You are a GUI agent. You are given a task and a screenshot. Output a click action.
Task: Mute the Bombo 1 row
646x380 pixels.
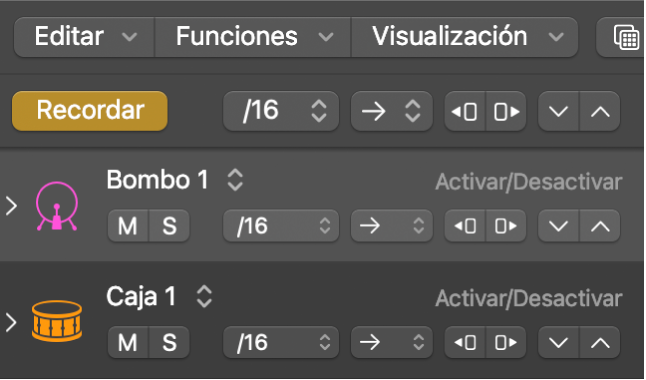[x=128, y=226]
